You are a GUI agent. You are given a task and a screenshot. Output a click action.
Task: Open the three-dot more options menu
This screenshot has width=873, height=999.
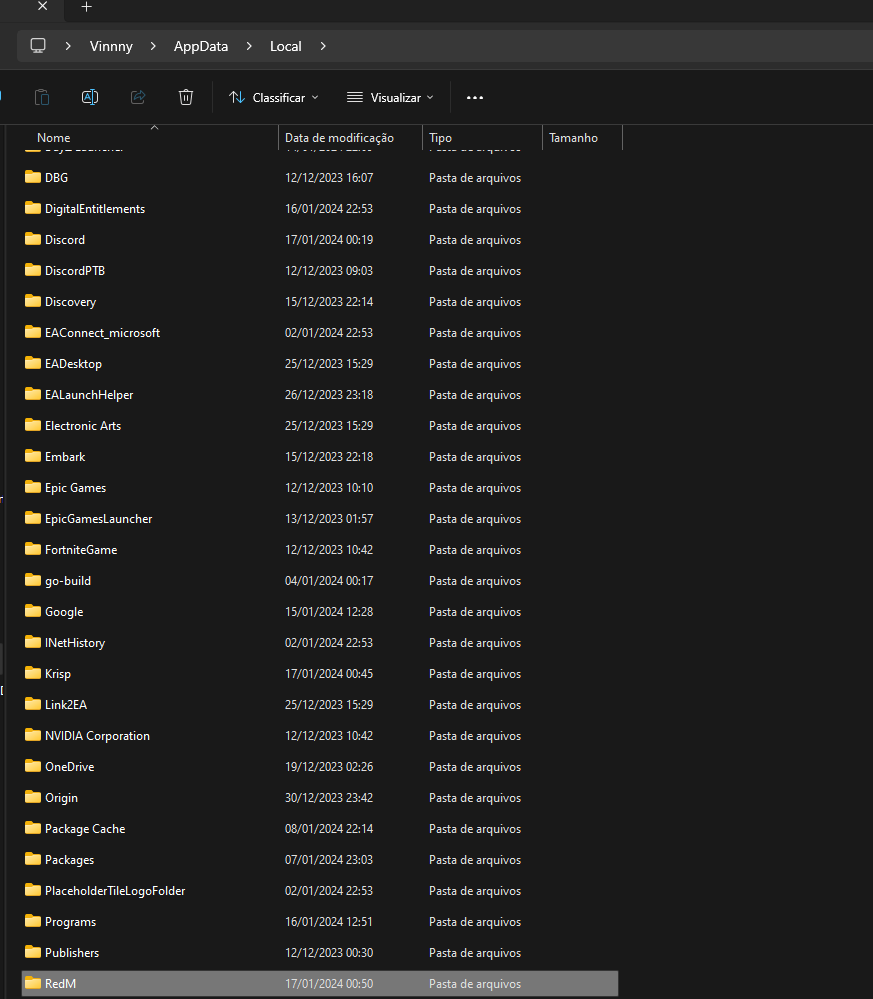475,97
